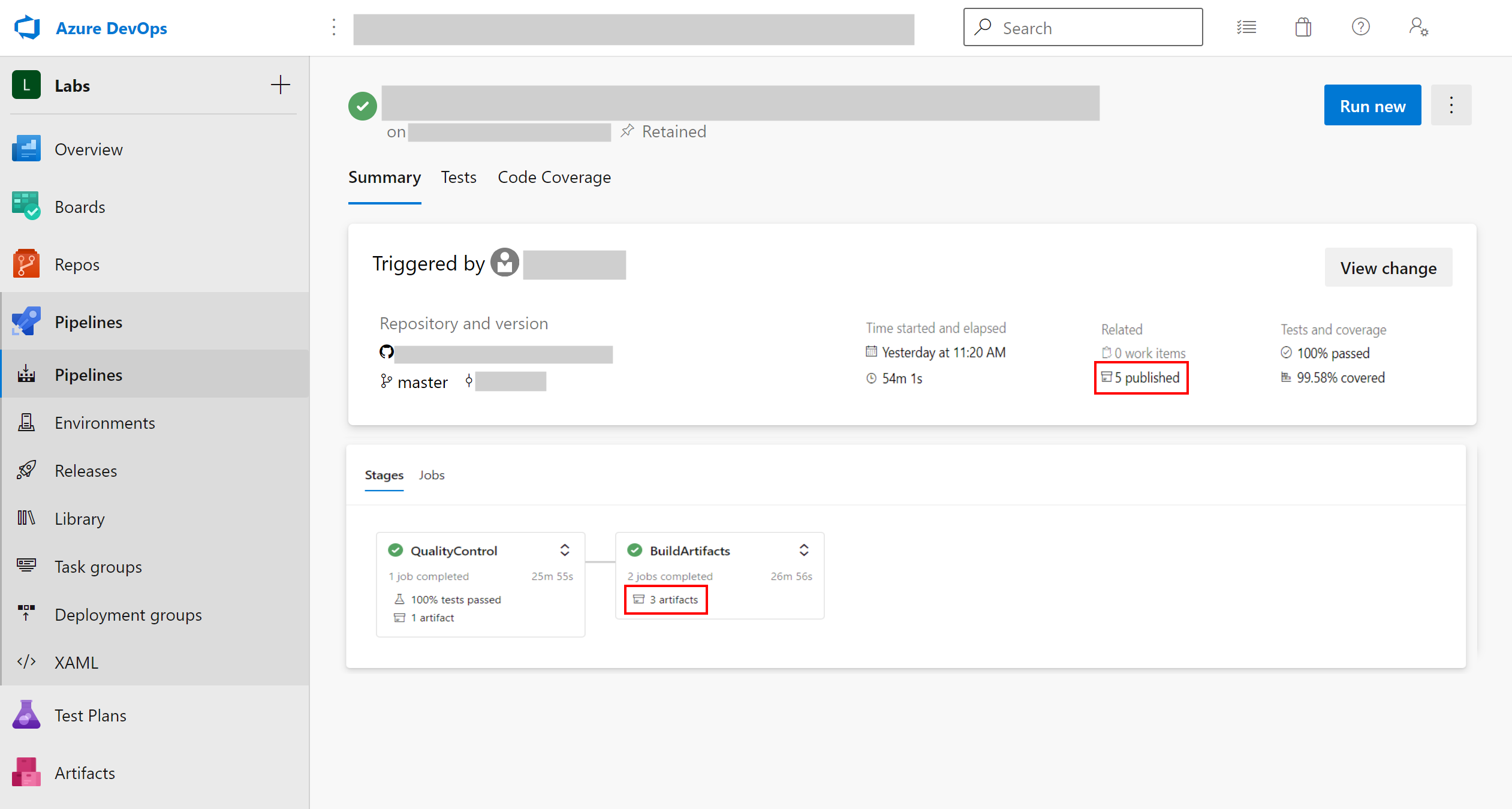This screenshot has width=1512, height=809.
Task: Open User settings icon
Action: click(1418, 28)
